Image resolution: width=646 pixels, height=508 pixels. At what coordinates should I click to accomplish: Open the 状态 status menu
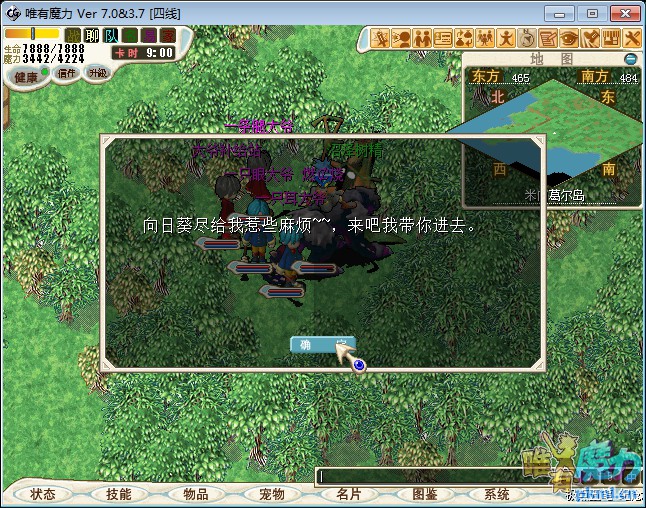click(43, 494)
